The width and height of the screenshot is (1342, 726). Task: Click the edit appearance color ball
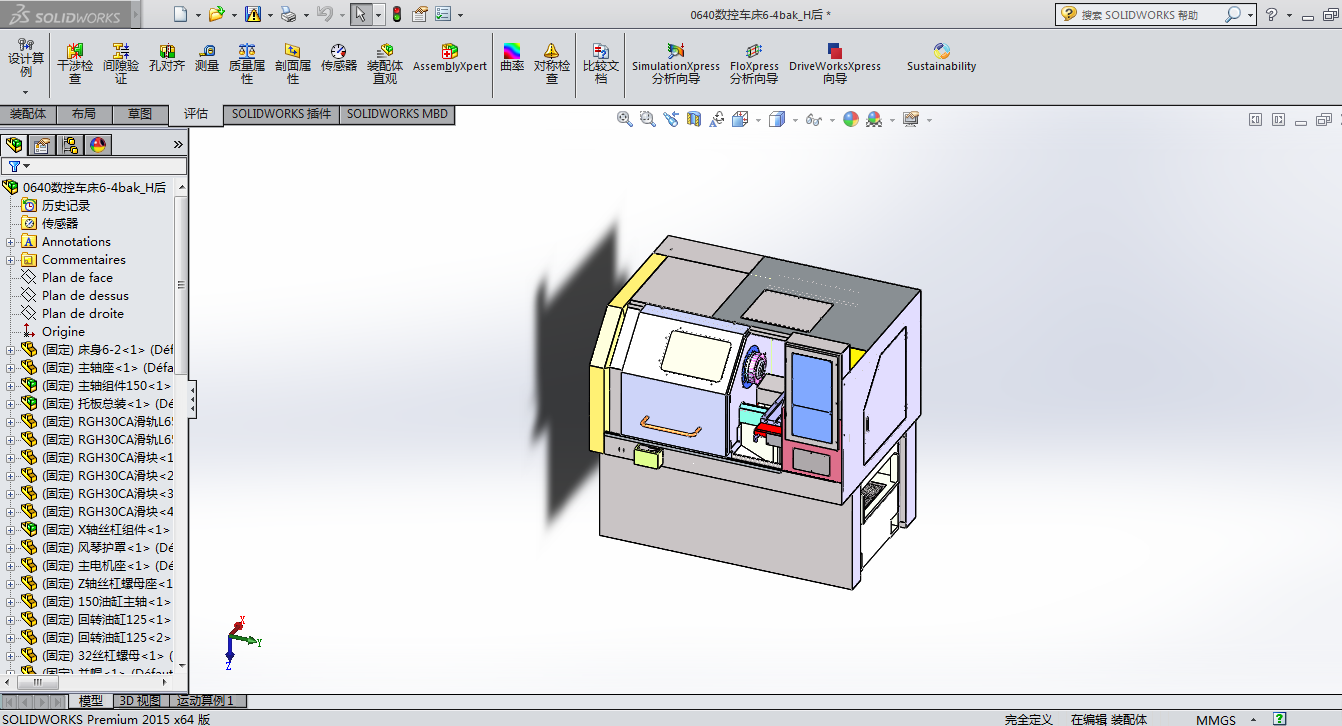(x=850, y=119)
